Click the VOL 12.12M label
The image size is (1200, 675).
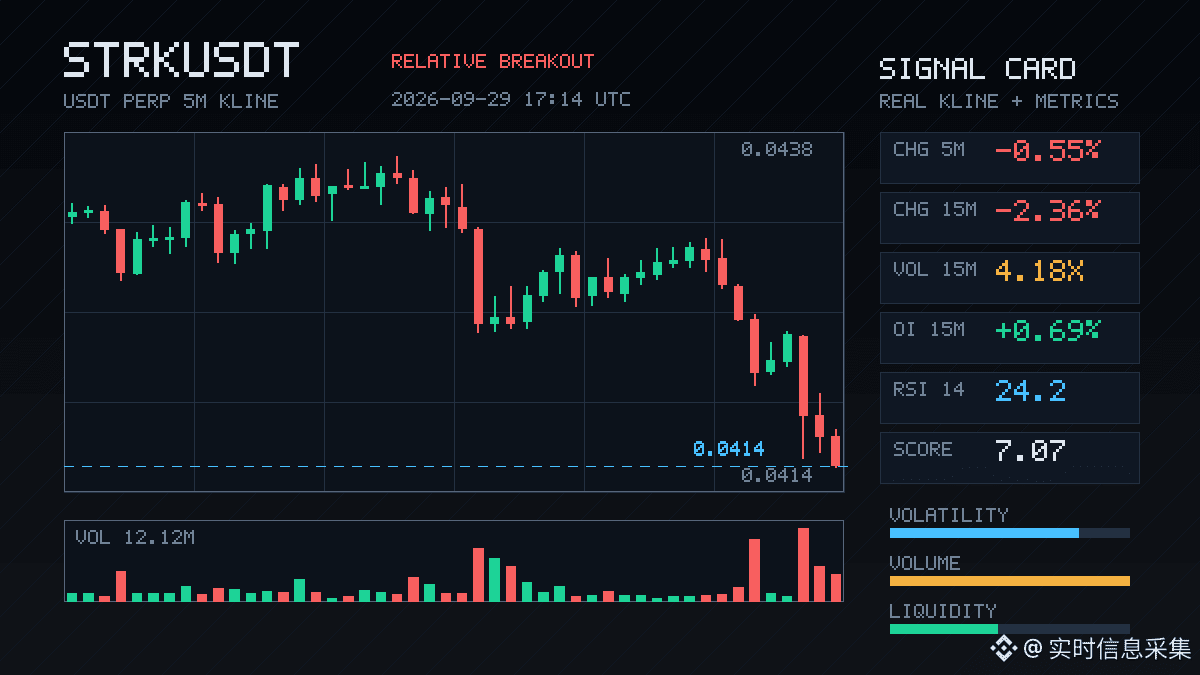[135, 538]
